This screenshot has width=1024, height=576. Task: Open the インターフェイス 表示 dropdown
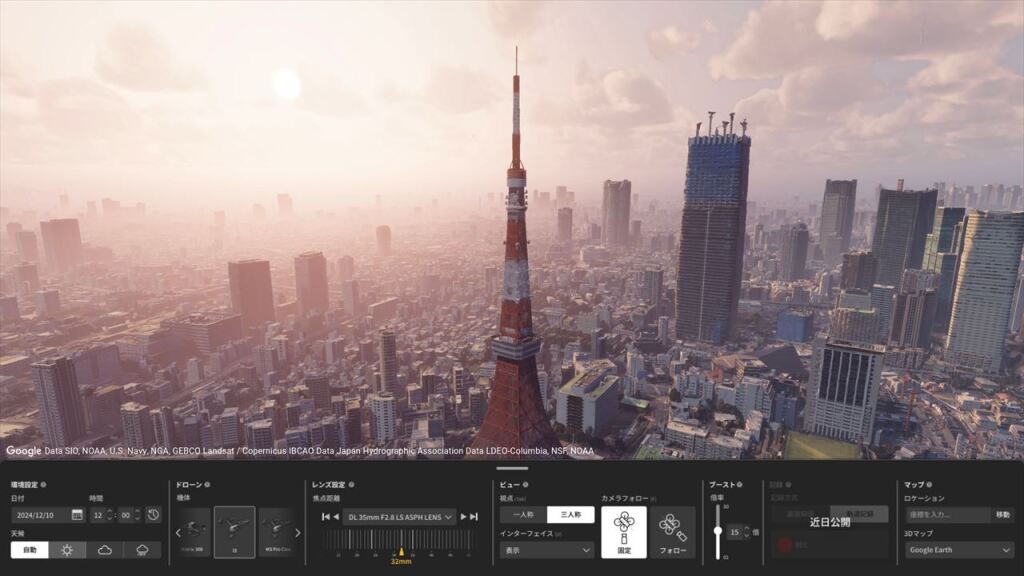click(x=544, y=548)
